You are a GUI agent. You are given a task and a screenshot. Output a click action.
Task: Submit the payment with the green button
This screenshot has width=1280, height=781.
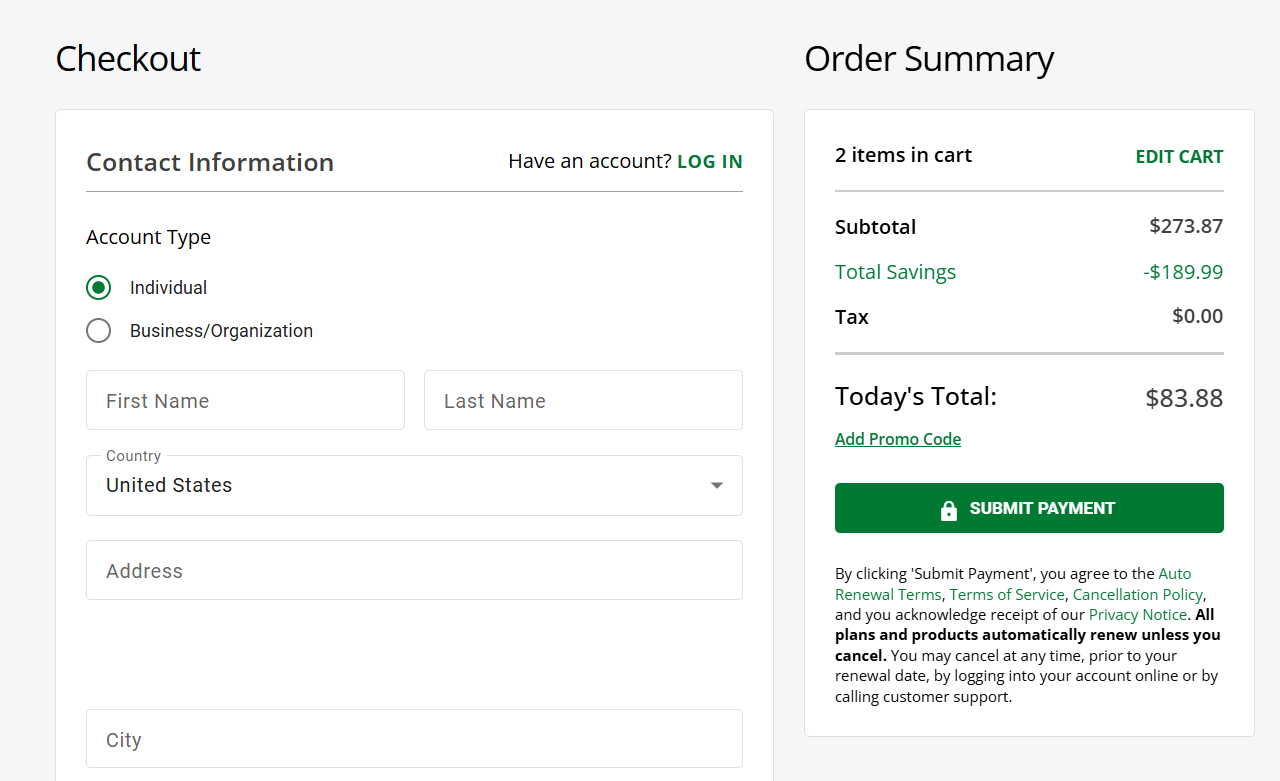point(1029,508)
